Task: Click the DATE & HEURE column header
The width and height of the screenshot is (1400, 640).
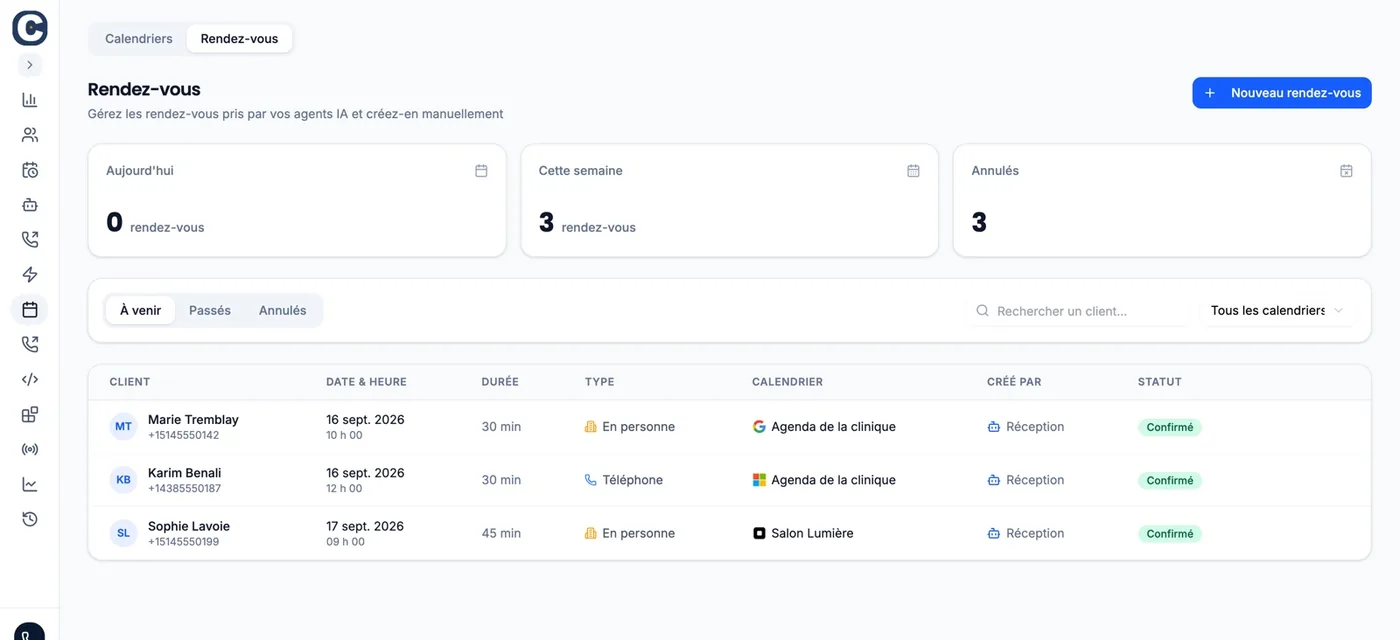Action: tap(366, 382)
